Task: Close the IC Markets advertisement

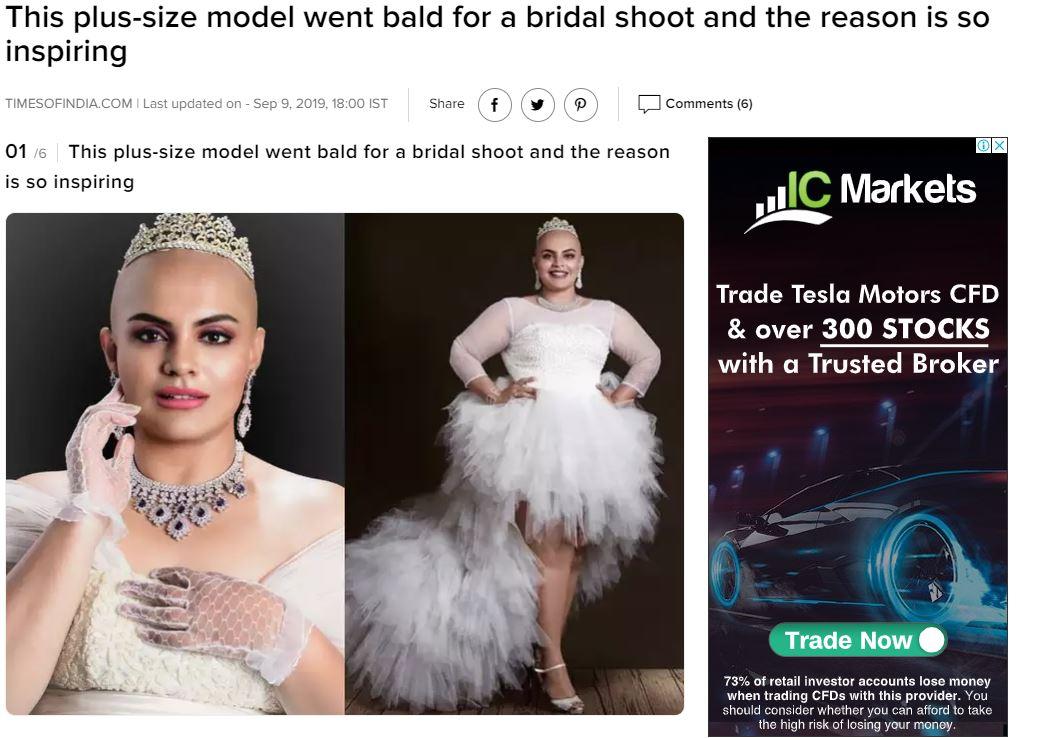Action: pyautogui.click(x=999, y=146)
